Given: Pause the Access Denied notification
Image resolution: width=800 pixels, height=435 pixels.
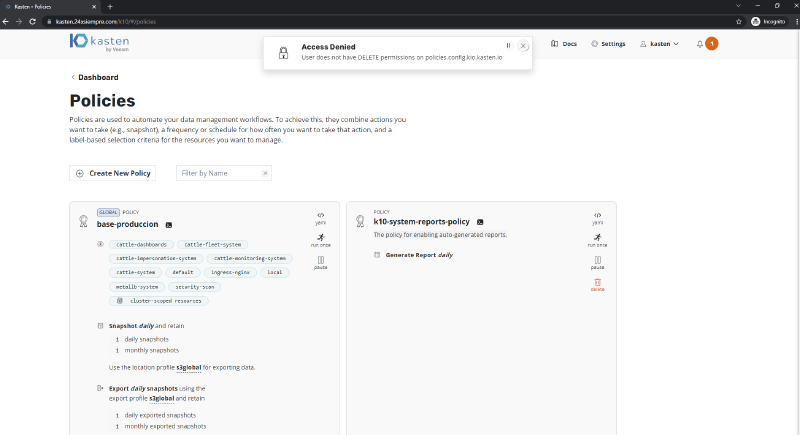Looking at the screenshot, I should pyautogui.click(x=508, y=45).
